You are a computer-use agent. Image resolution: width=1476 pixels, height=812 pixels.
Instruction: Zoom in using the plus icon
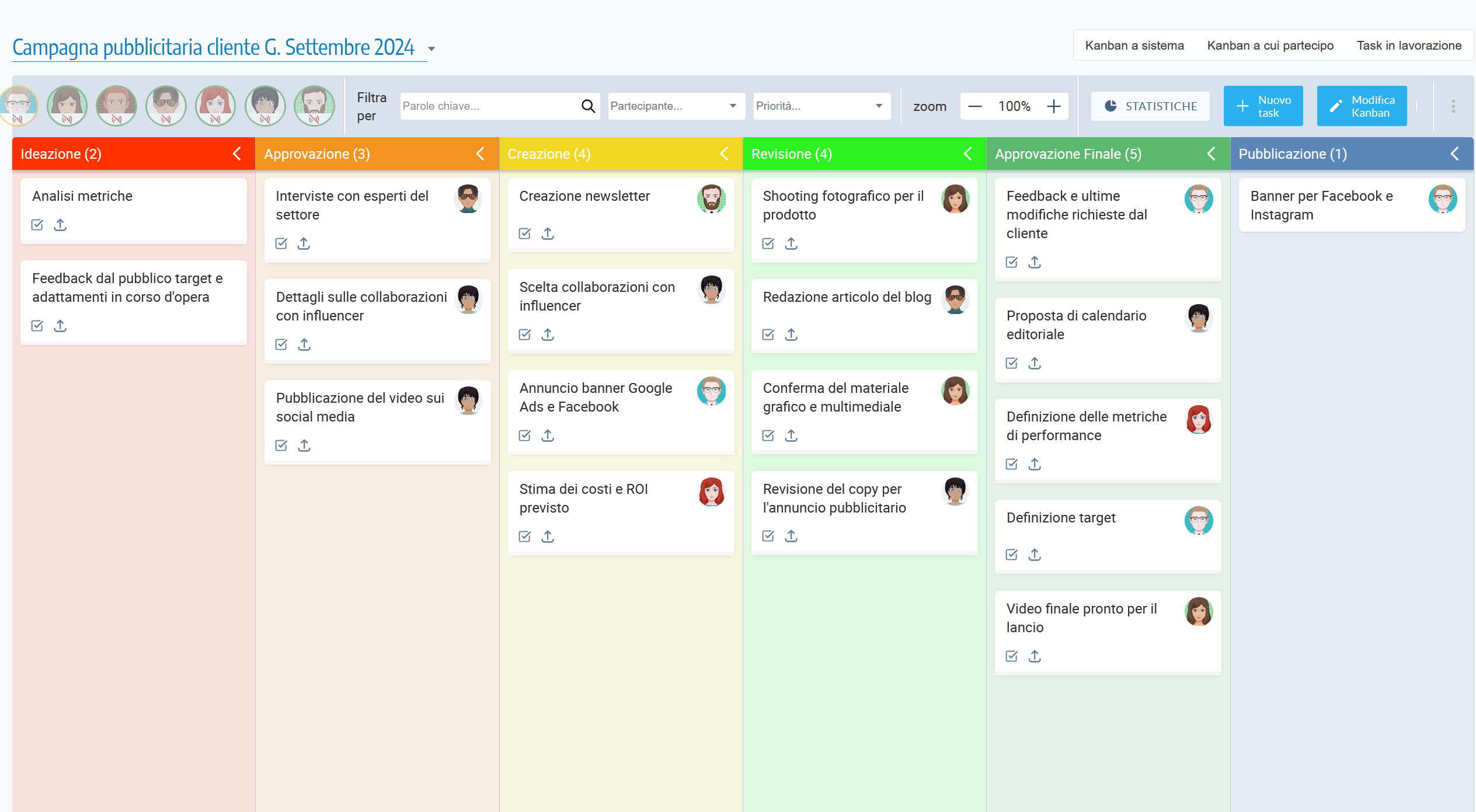pos(1054,106)
